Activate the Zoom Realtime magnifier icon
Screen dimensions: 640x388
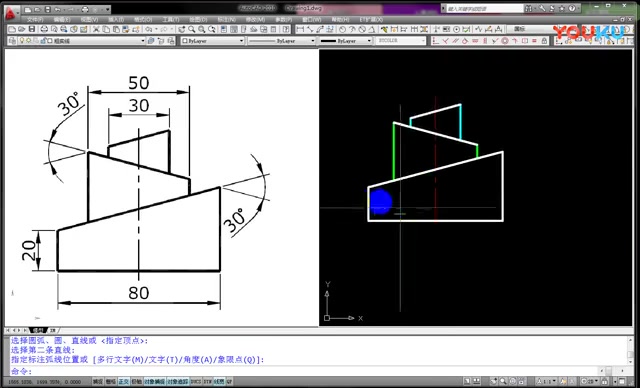192,29
